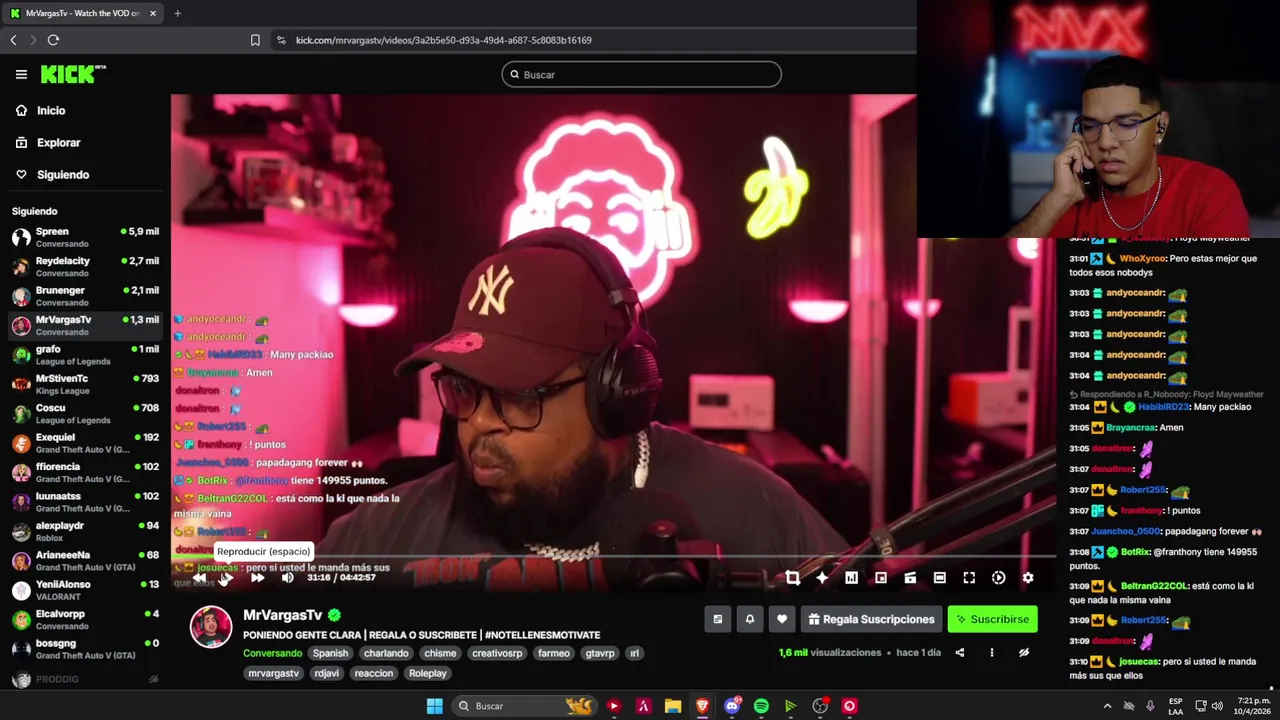Viewport: 1280px width, 720px height.
Task: Open the stats chart icon in player
Action: (851, 577)
